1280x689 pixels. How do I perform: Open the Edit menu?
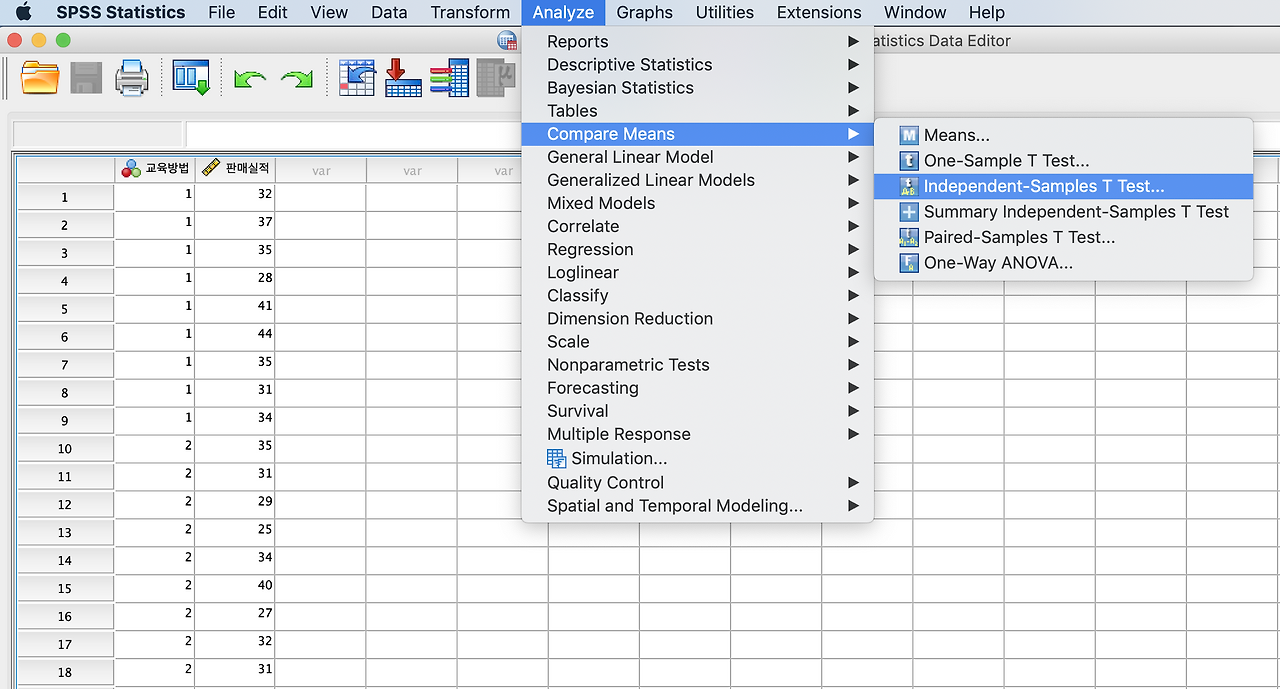pos(272,12)
